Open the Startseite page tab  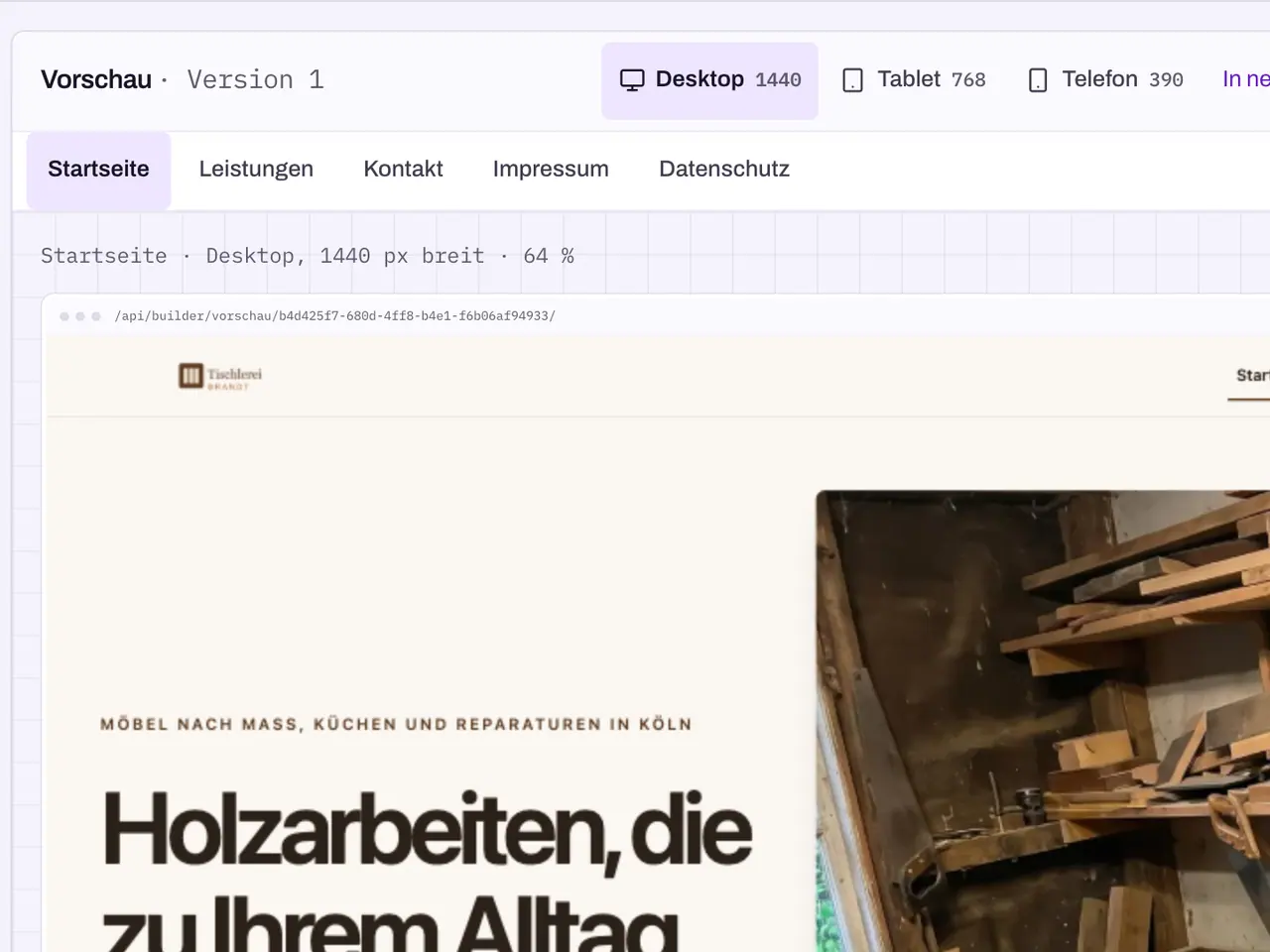point(98,170)
